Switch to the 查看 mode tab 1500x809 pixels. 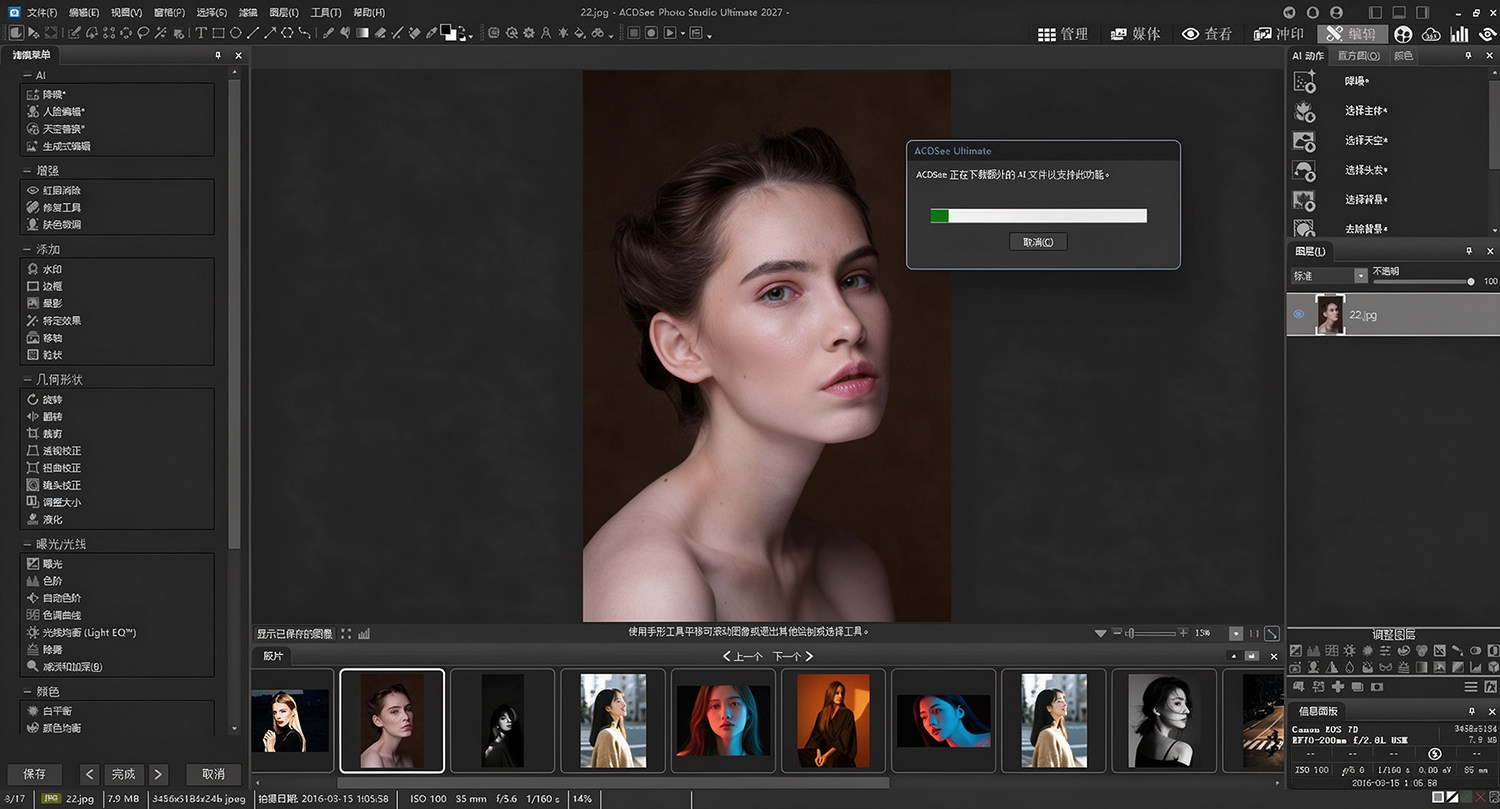1207,34
